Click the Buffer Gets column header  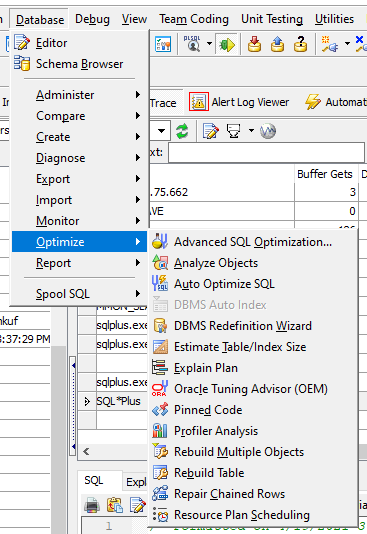[326, 174]
